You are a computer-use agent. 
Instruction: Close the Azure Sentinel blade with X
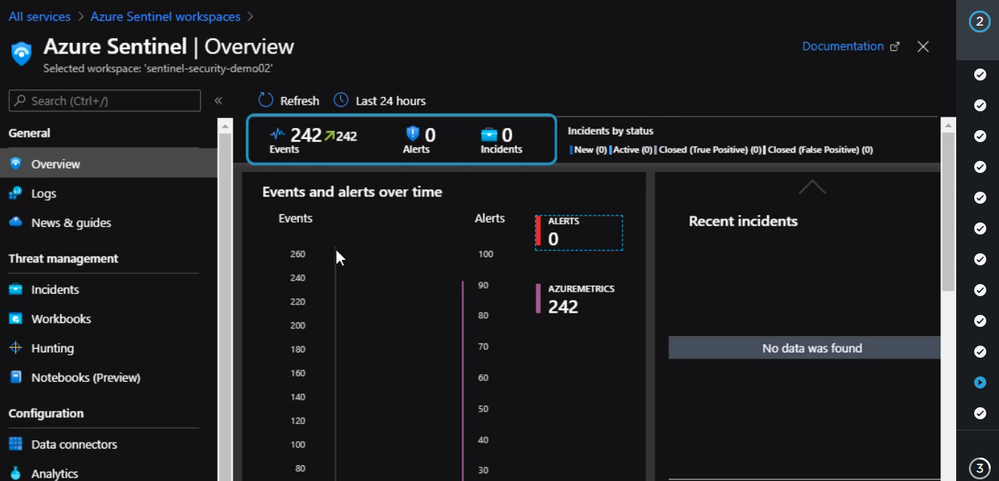point(923,47)
